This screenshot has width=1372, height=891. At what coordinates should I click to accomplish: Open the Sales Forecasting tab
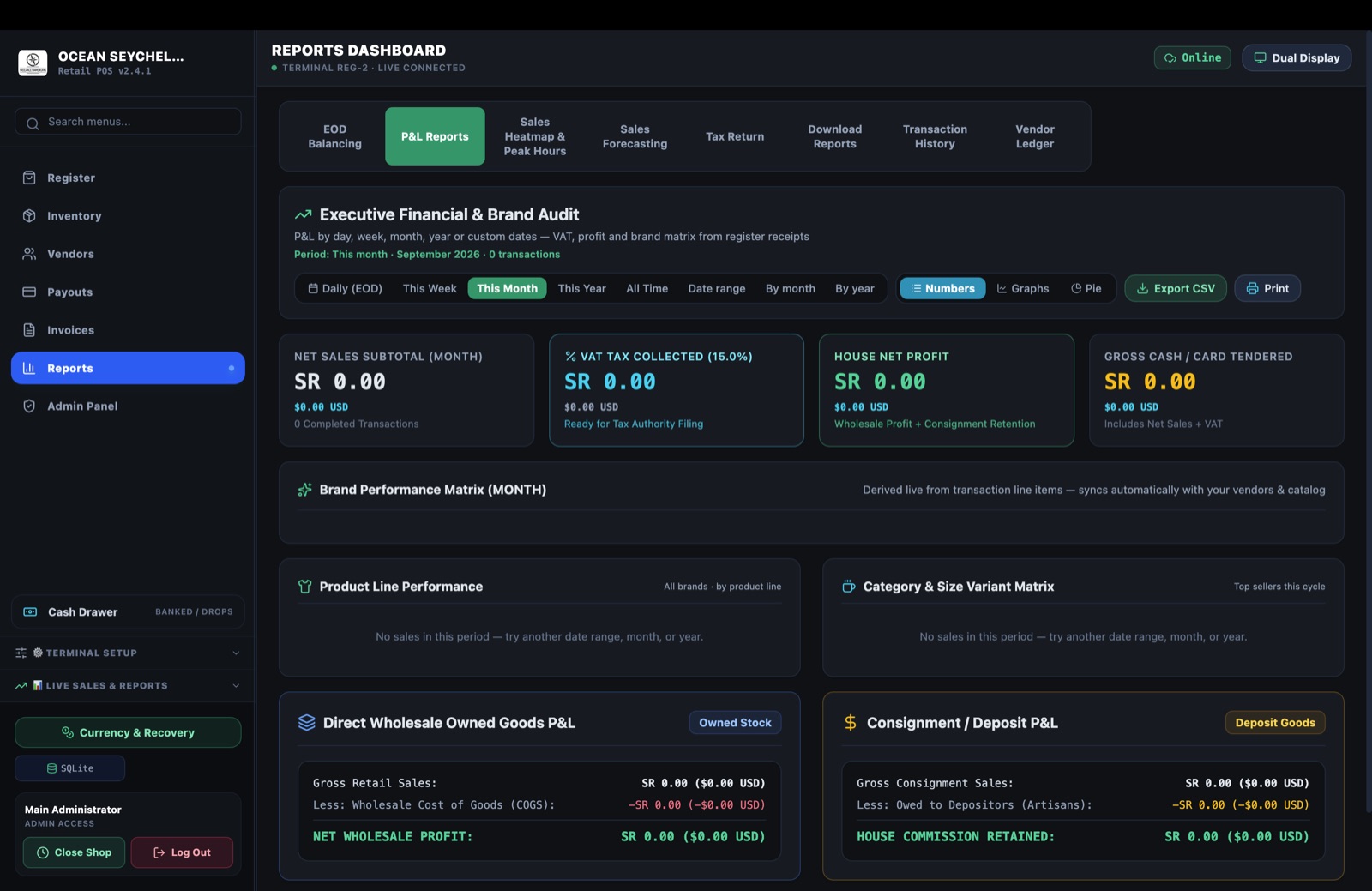(x=635, y=136)
